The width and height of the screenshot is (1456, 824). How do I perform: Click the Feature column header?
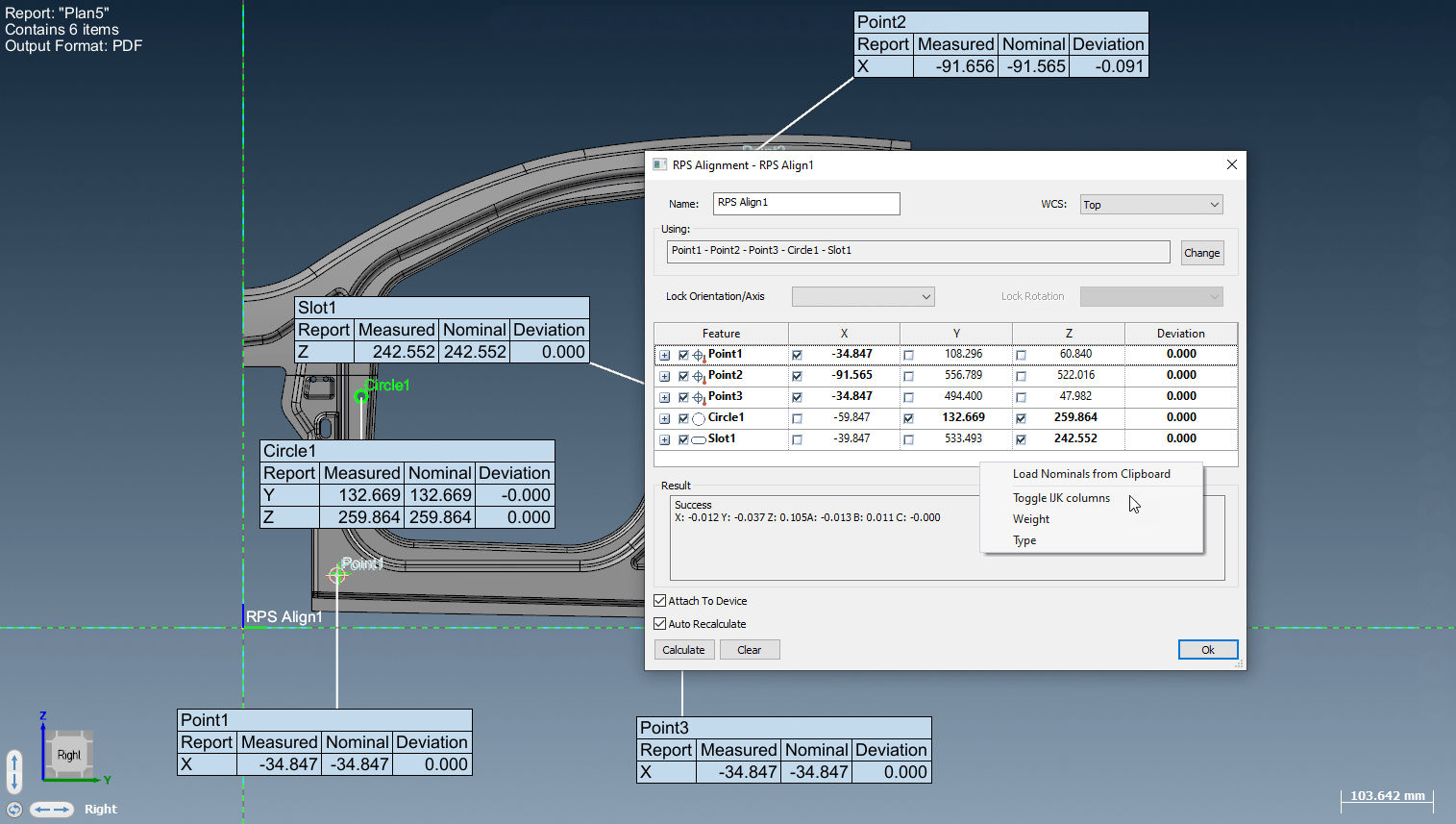point(721,334)
